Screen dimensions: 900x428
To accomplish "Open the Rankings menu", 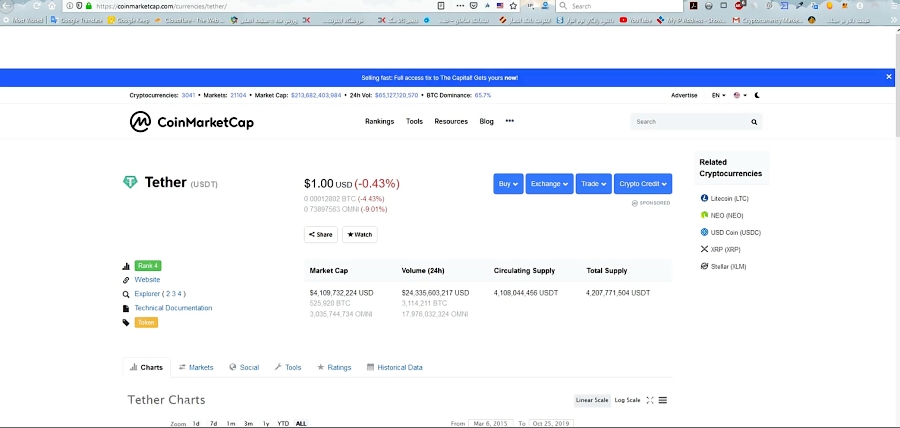I will coord(379,122).
